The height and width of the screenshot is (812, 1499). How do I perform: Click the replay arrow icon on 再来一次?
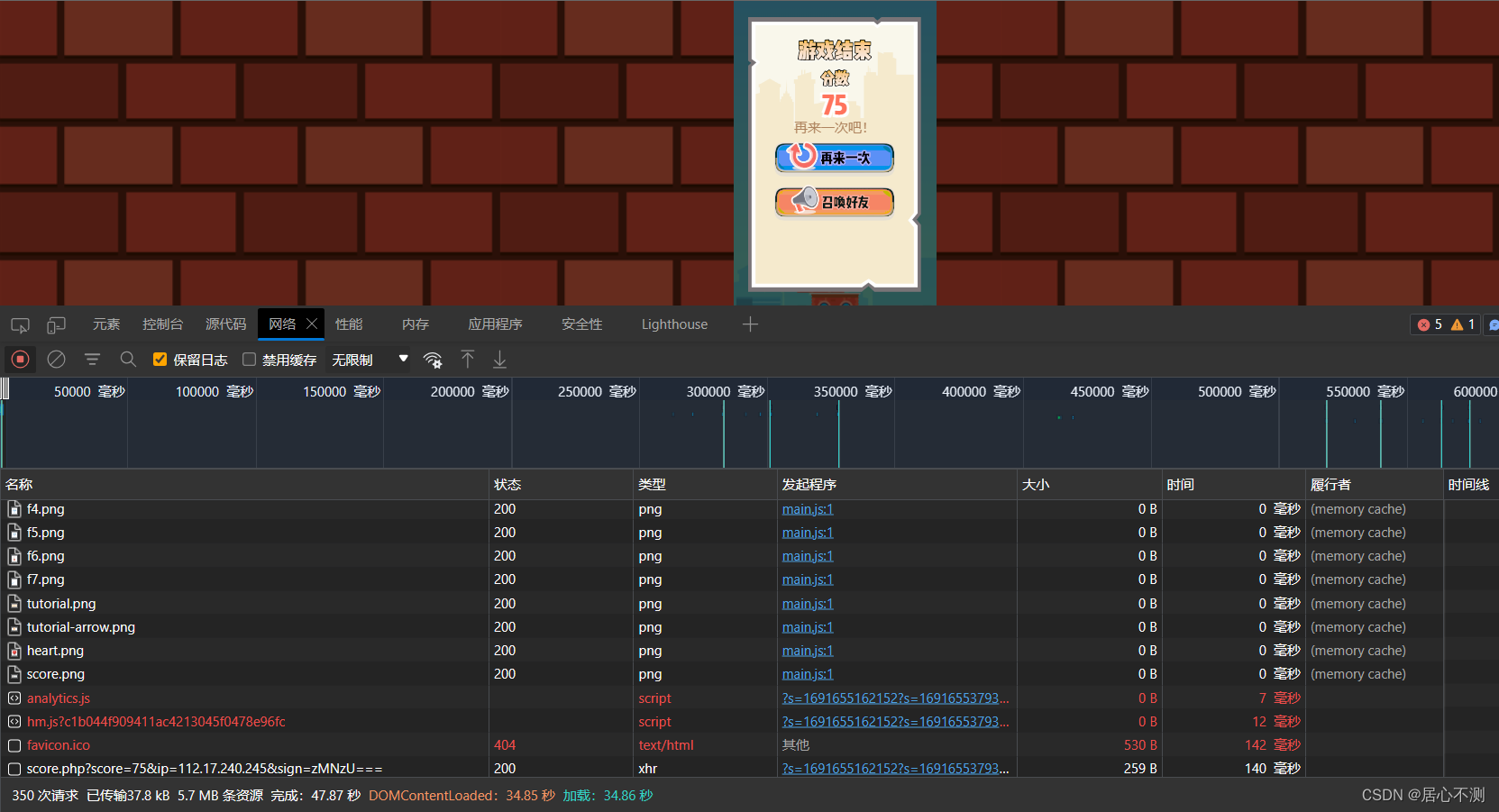pos(801,155)
